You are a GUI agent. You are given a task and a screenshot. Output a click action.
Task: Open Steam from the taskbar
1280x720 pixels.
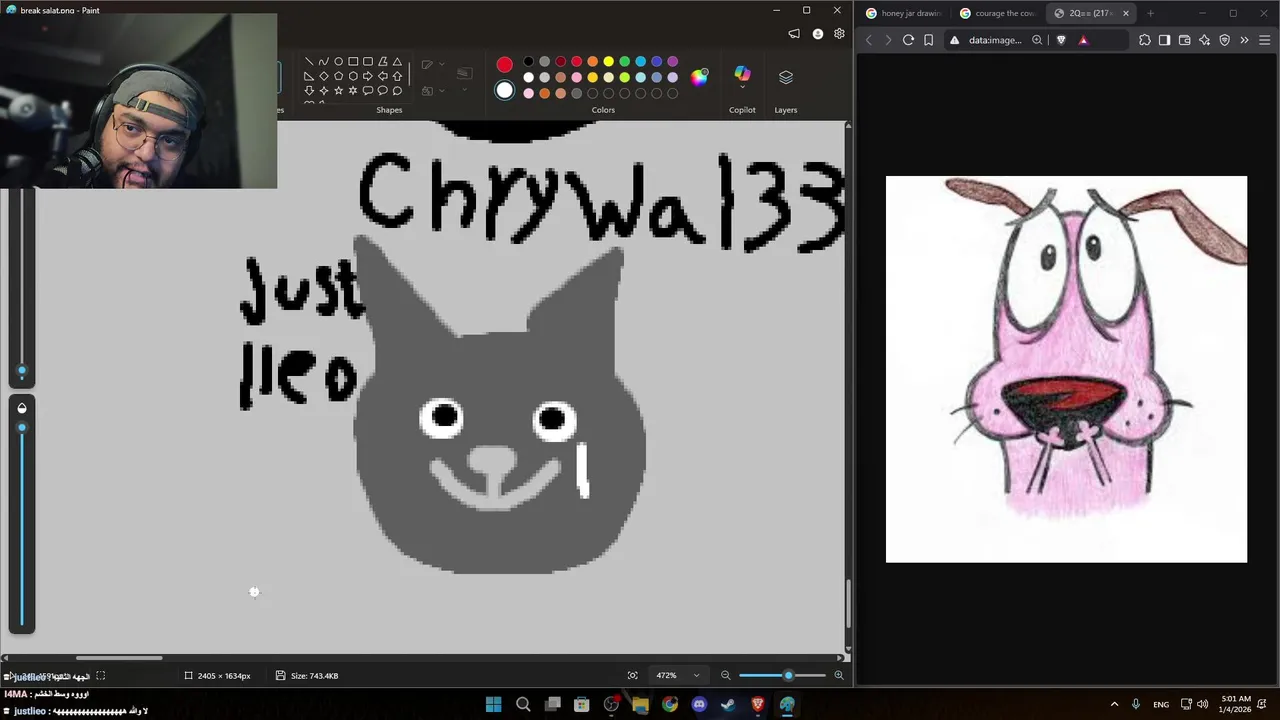point(728,705)
